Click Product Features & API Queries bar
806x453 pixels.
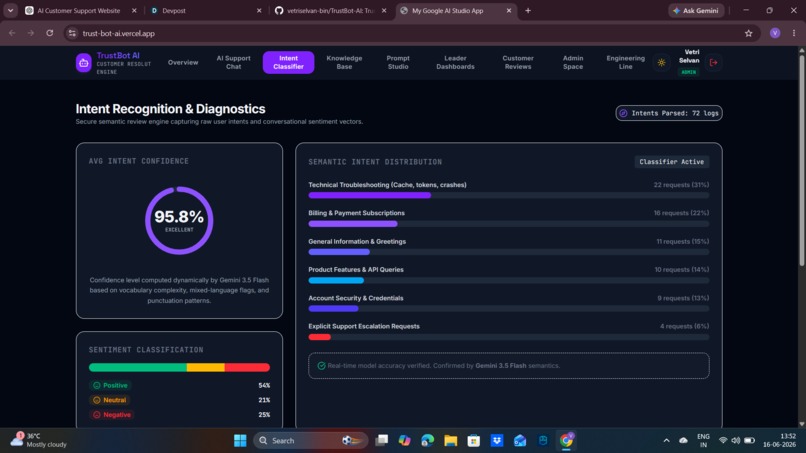[x=508, y=280]
